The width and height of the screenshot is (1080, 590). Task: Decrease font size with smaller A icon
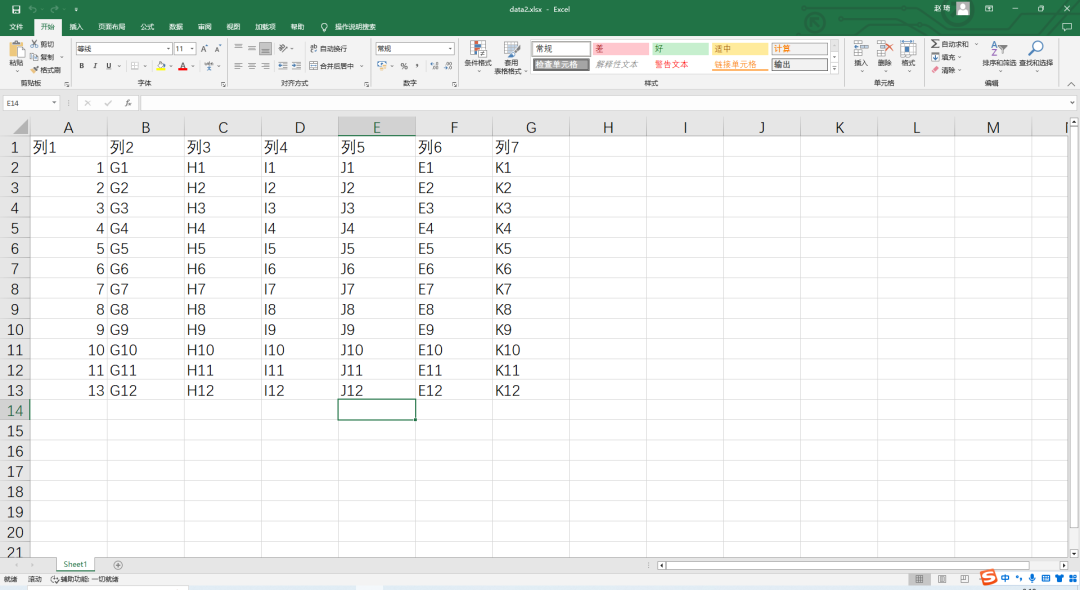click(x=218, y=49)
